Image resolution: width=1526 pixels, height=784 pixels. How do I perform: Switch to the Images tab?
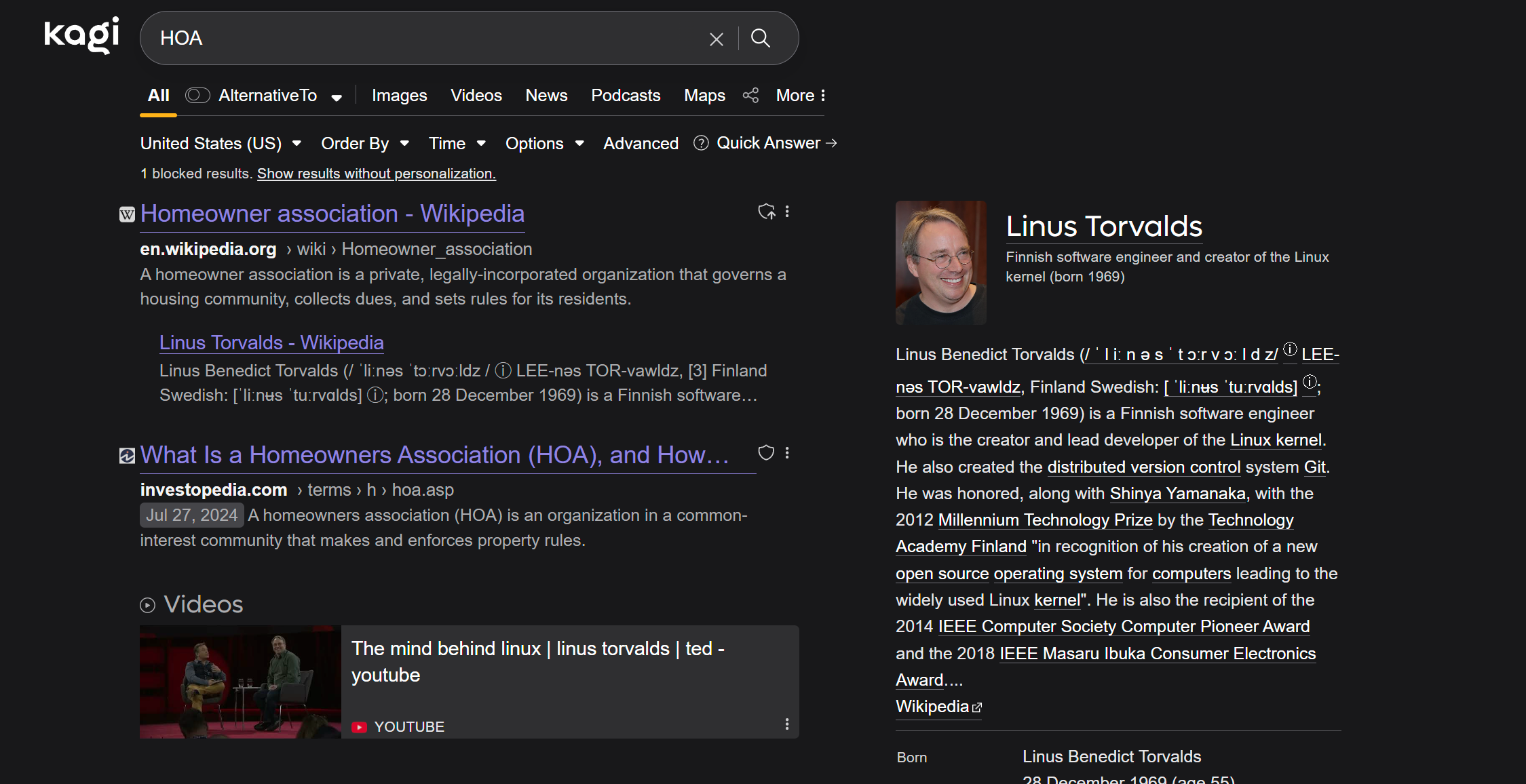coord(399,95)
